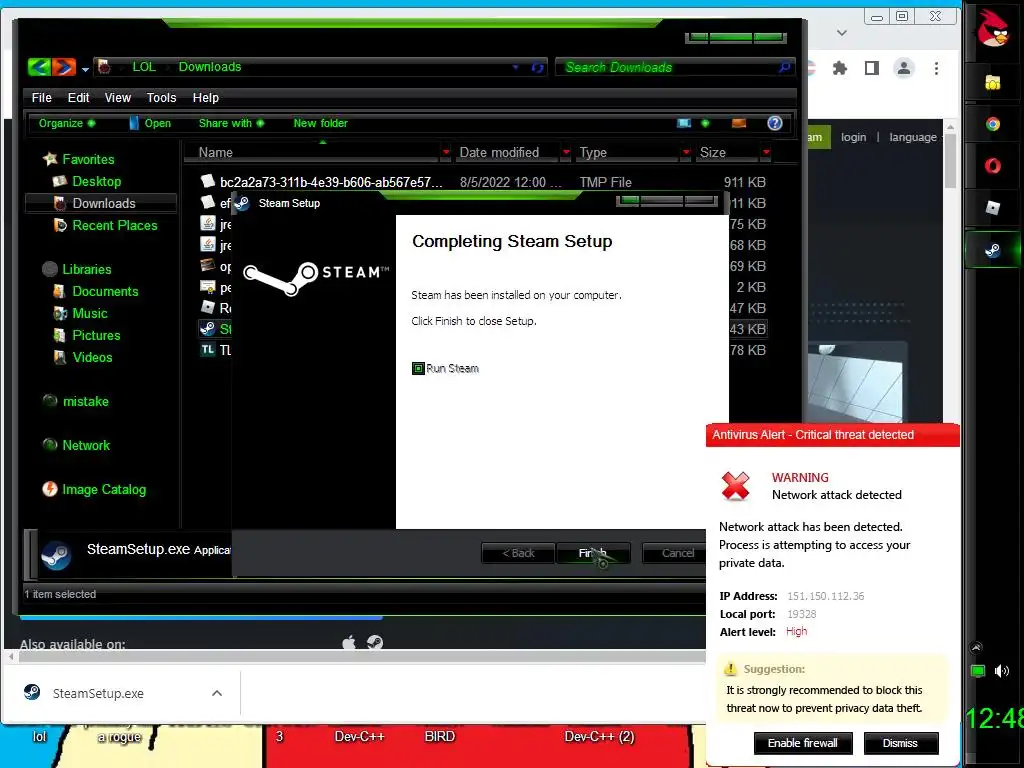Open the Edit menu

(x=78, y=97)
